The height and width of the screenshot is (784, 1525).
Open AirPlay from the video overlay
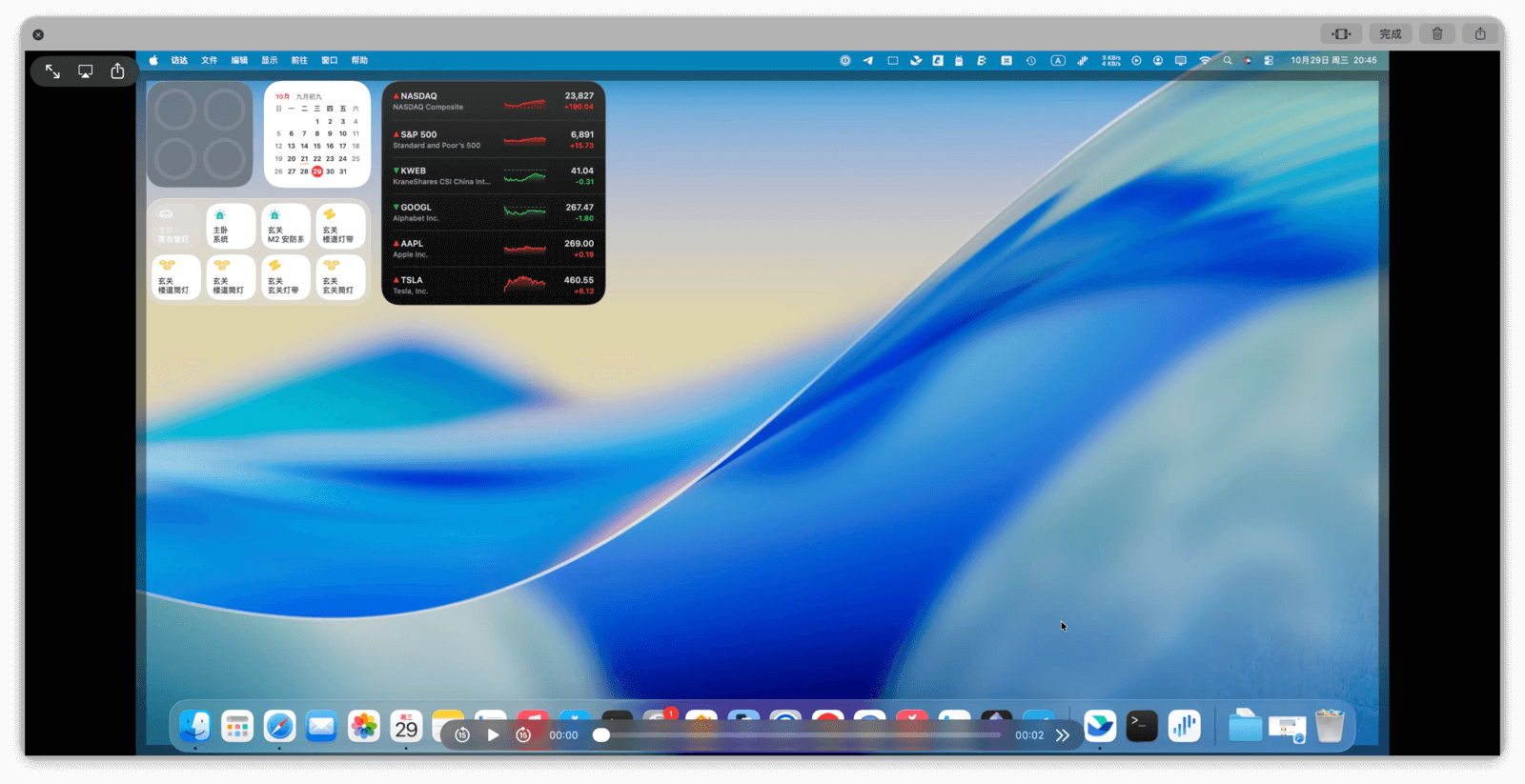tap(85, 71)
